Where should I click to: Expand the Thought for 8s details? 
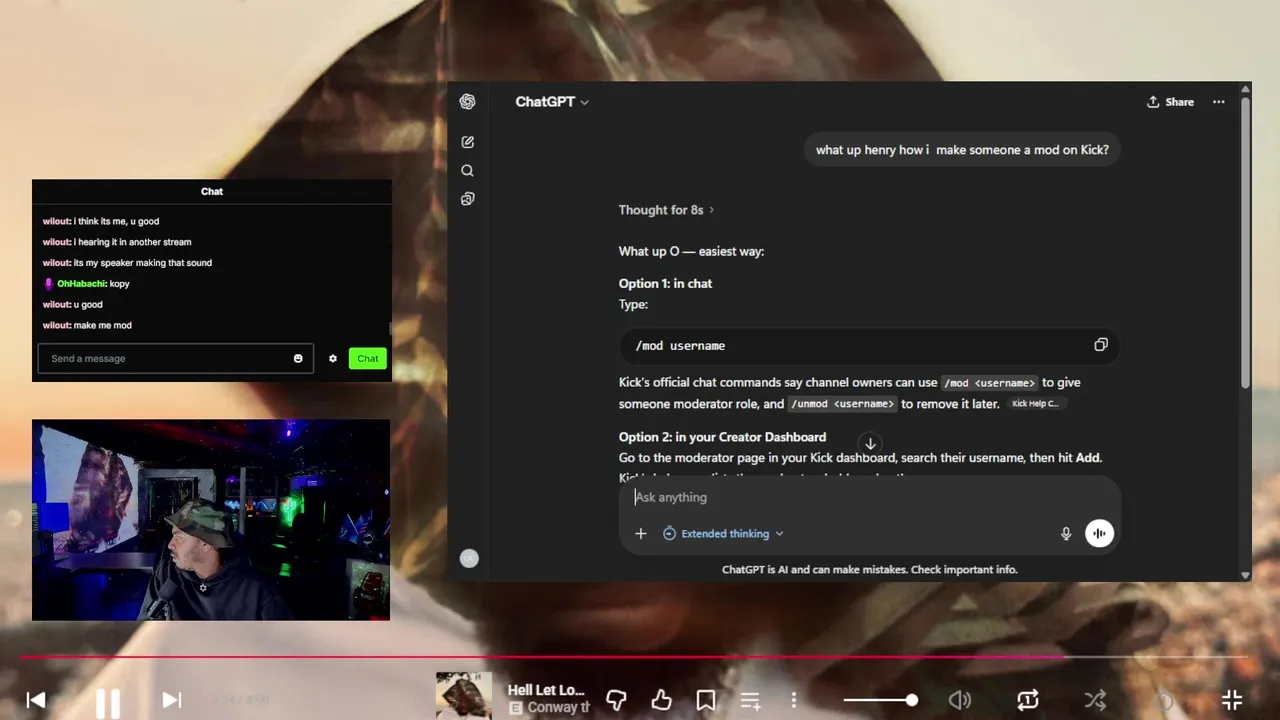[666, 210]
